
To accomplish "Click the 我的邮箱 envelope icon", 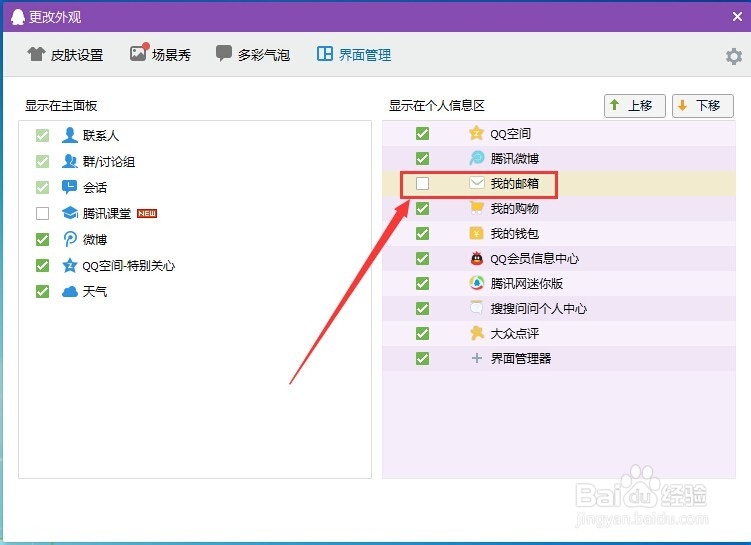I will click(476, 182).
